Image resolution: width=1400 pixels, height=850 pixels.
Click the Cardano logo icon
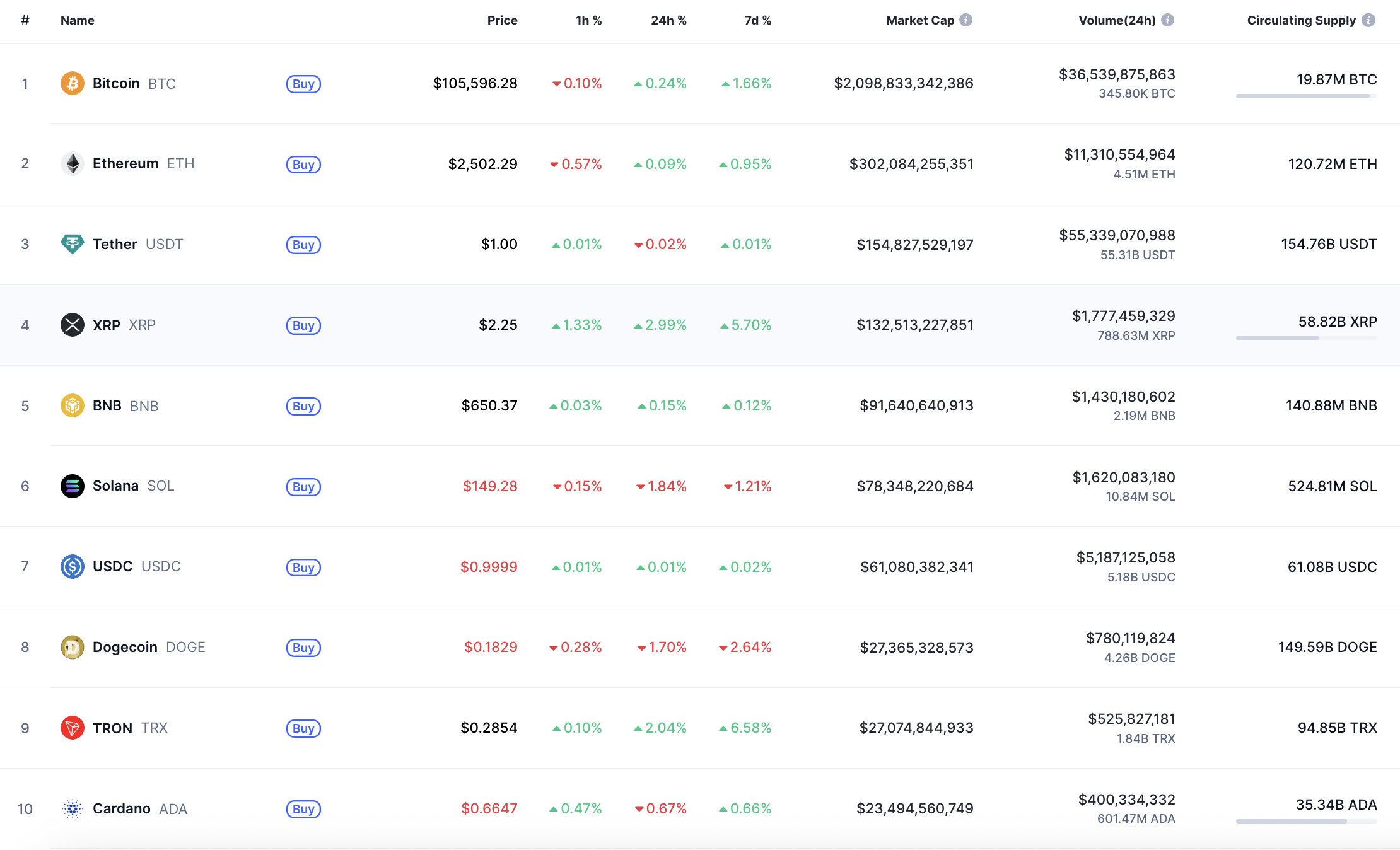(x=73, y=808)
